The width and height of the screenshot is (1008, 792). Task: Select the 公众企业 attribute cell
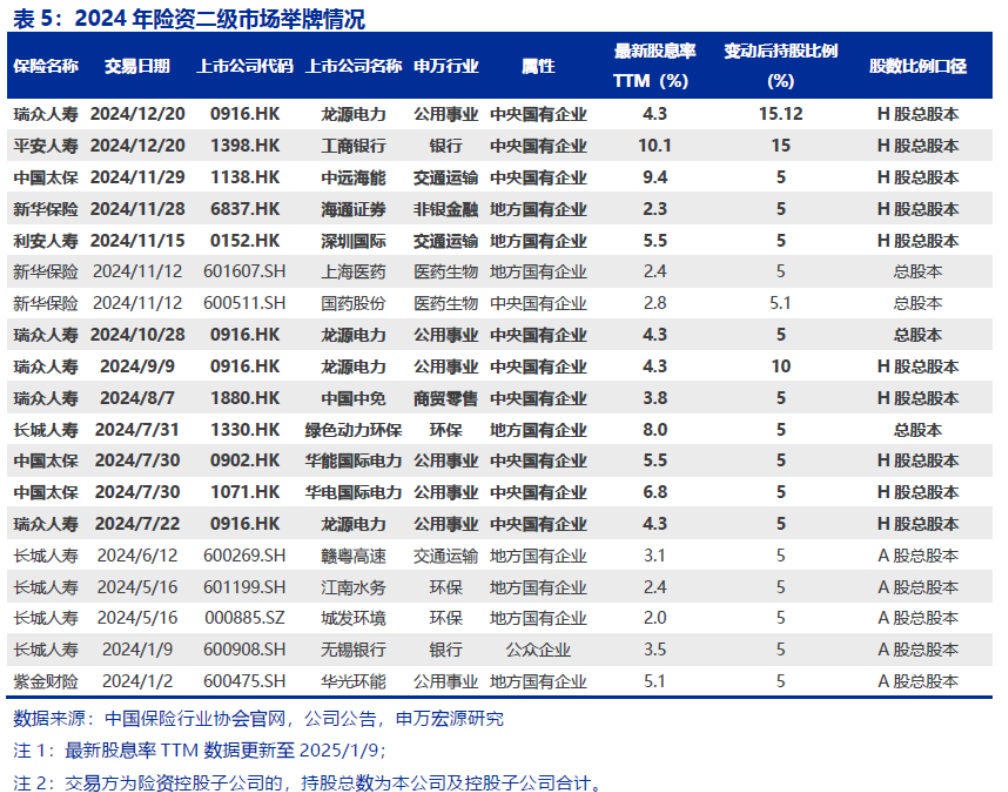click(538, 650)
